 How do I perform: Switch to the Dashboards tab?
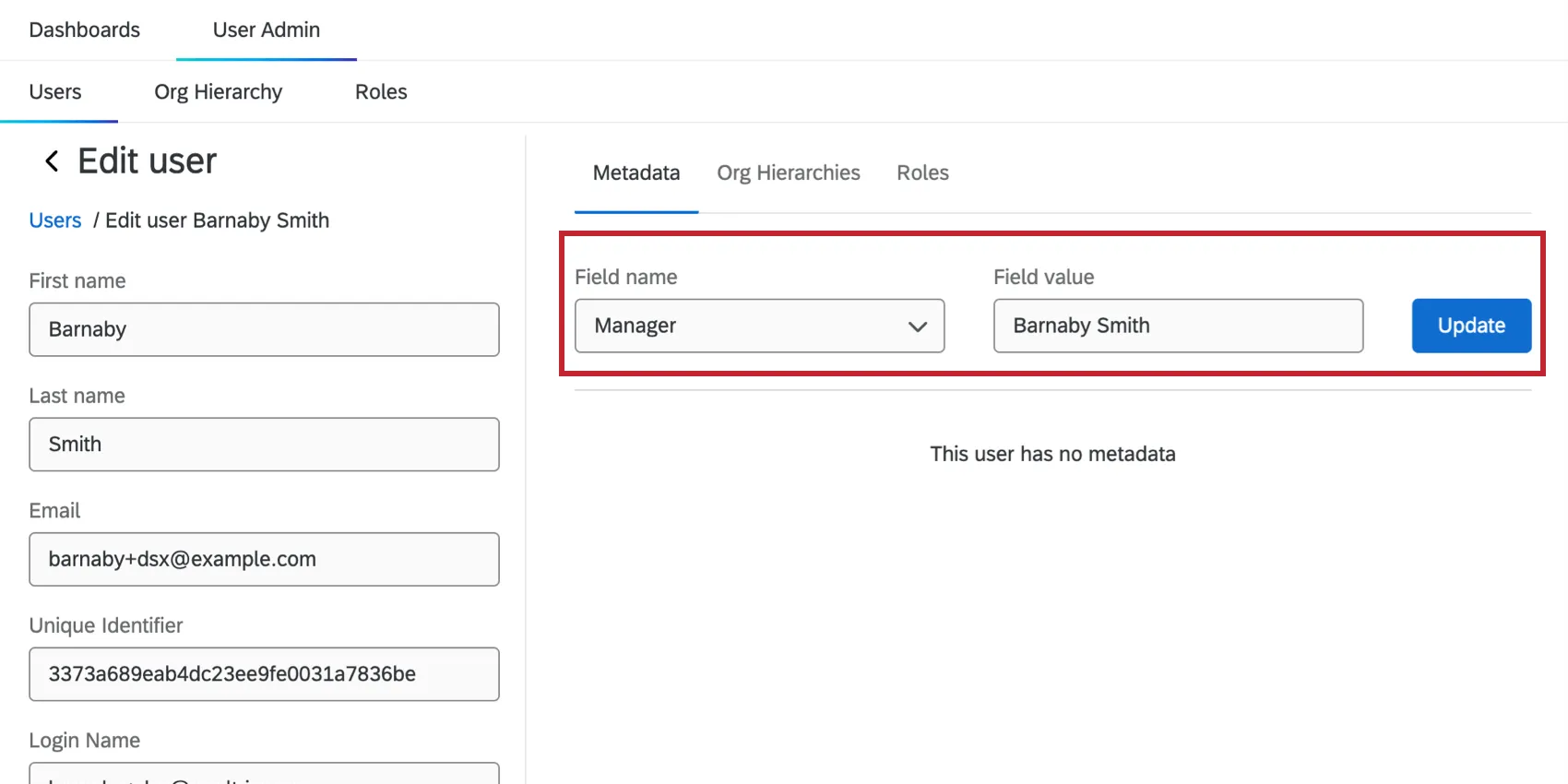click(x=85, y=30)
